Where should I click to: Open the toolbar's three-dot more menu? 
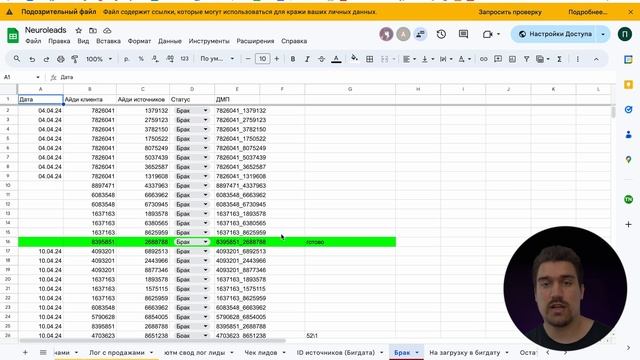578,59
